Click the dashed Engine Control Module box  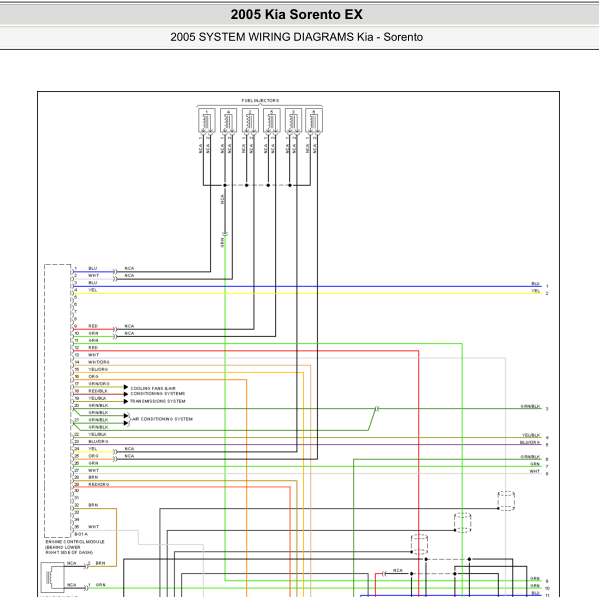58,401
